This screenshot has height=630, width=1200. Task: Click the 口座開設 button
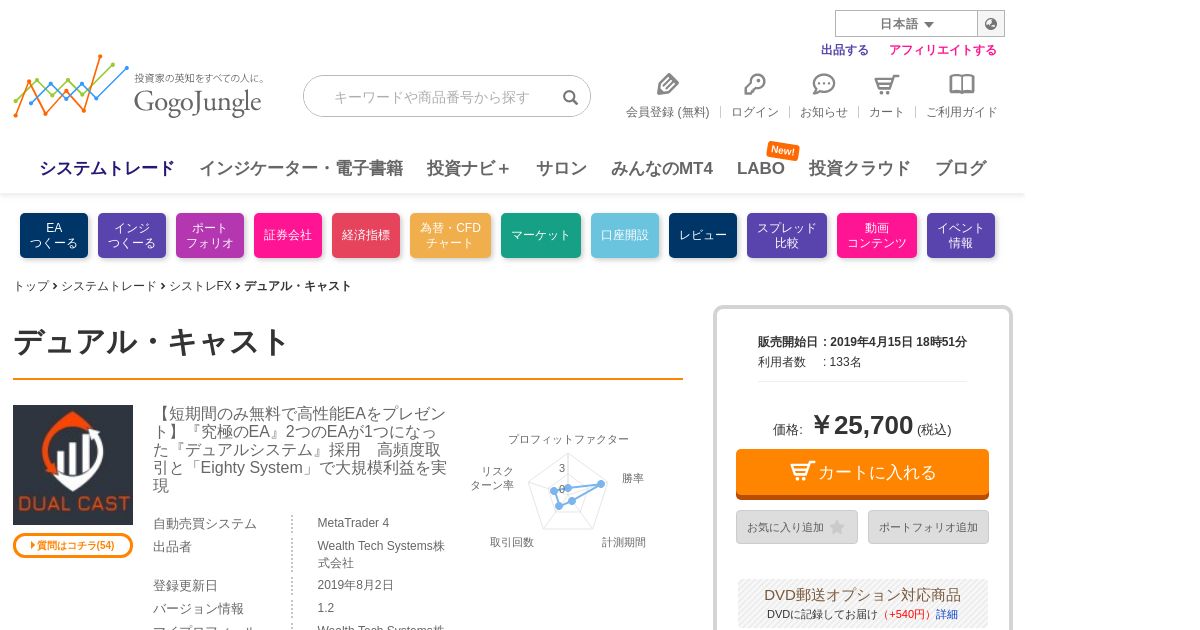click(x=625, y=235)
